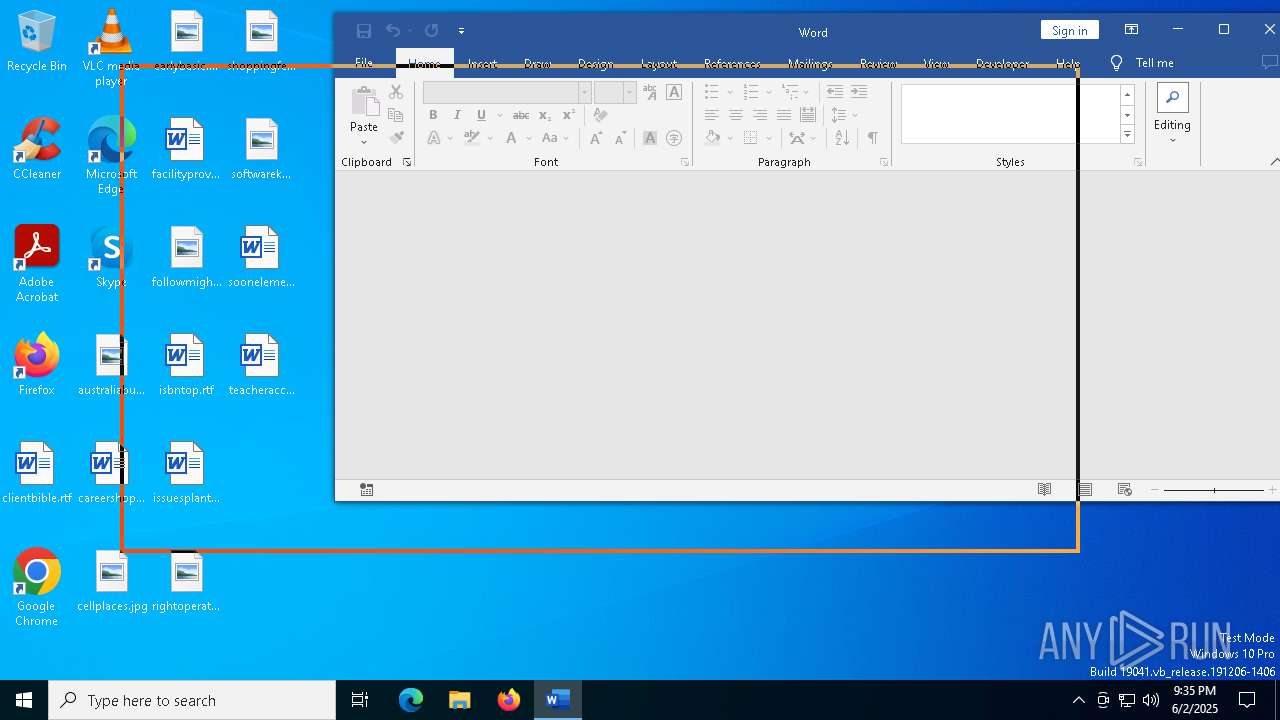This screenshot has height=720, width=1280.
Task: Click the Distributed alignment icon
Action: 808,115
